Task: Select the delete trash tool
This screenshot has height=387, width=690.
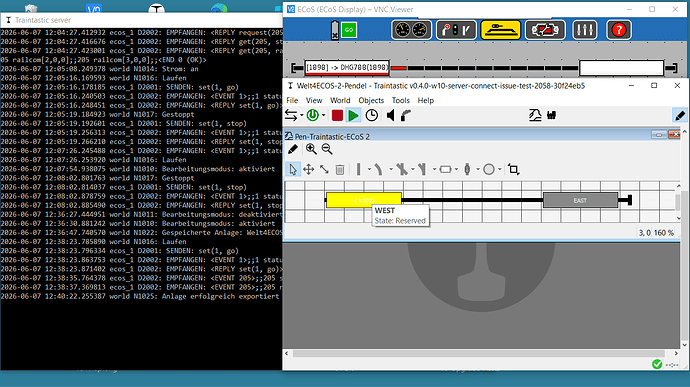Action: pos(340,169)
